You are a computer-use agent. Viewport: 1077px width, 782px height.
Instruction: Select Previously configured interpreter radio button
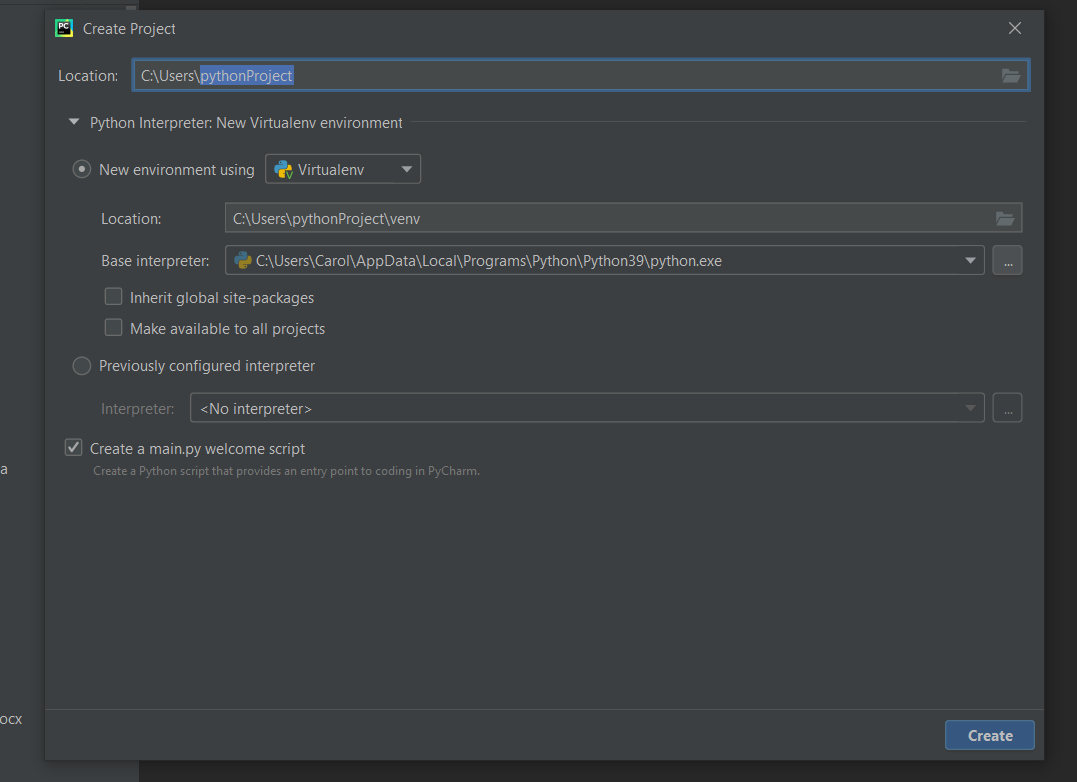coord(82,366)
